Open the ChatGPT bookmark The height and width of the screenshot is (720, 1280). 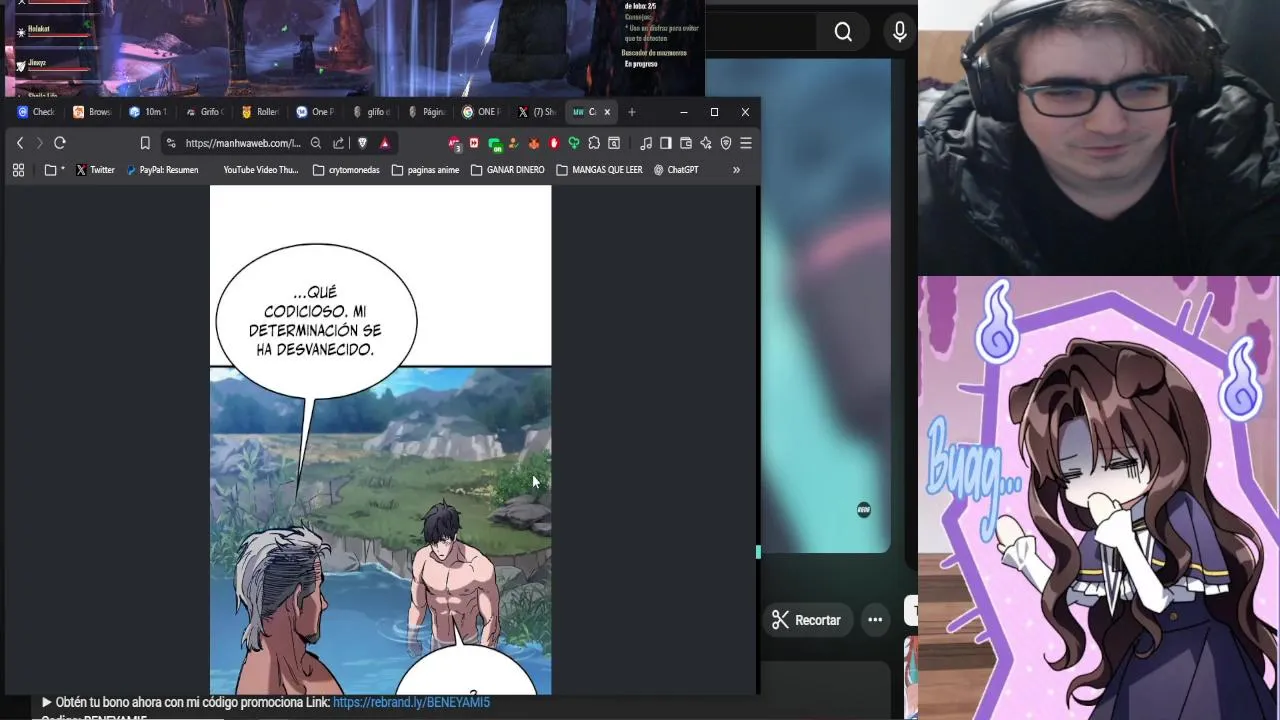click(676, 170)
